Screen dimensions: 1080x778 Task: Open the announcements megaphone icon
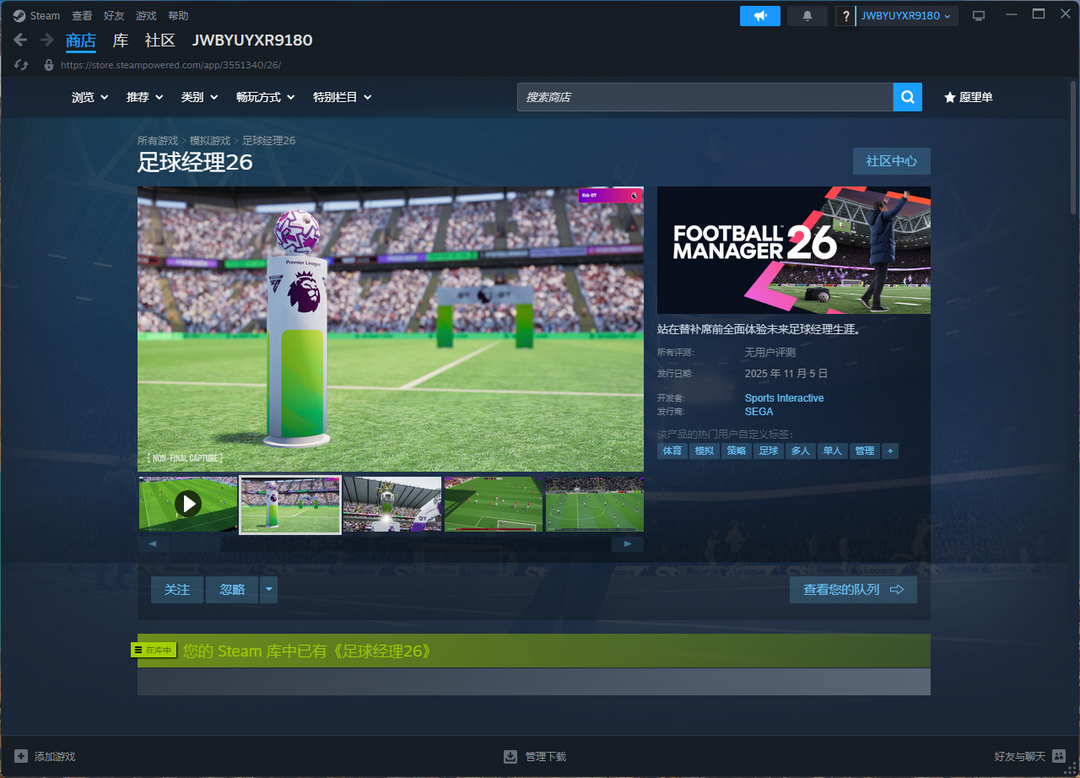pyautogui.click(x=760, y=16)
